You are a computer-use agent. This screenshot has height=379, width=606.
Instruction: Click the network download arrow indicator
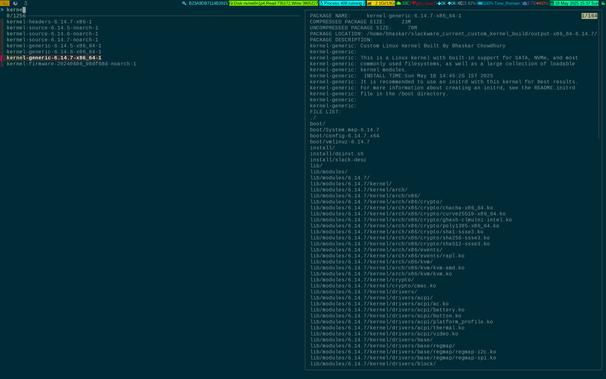[x=441, y=3]
